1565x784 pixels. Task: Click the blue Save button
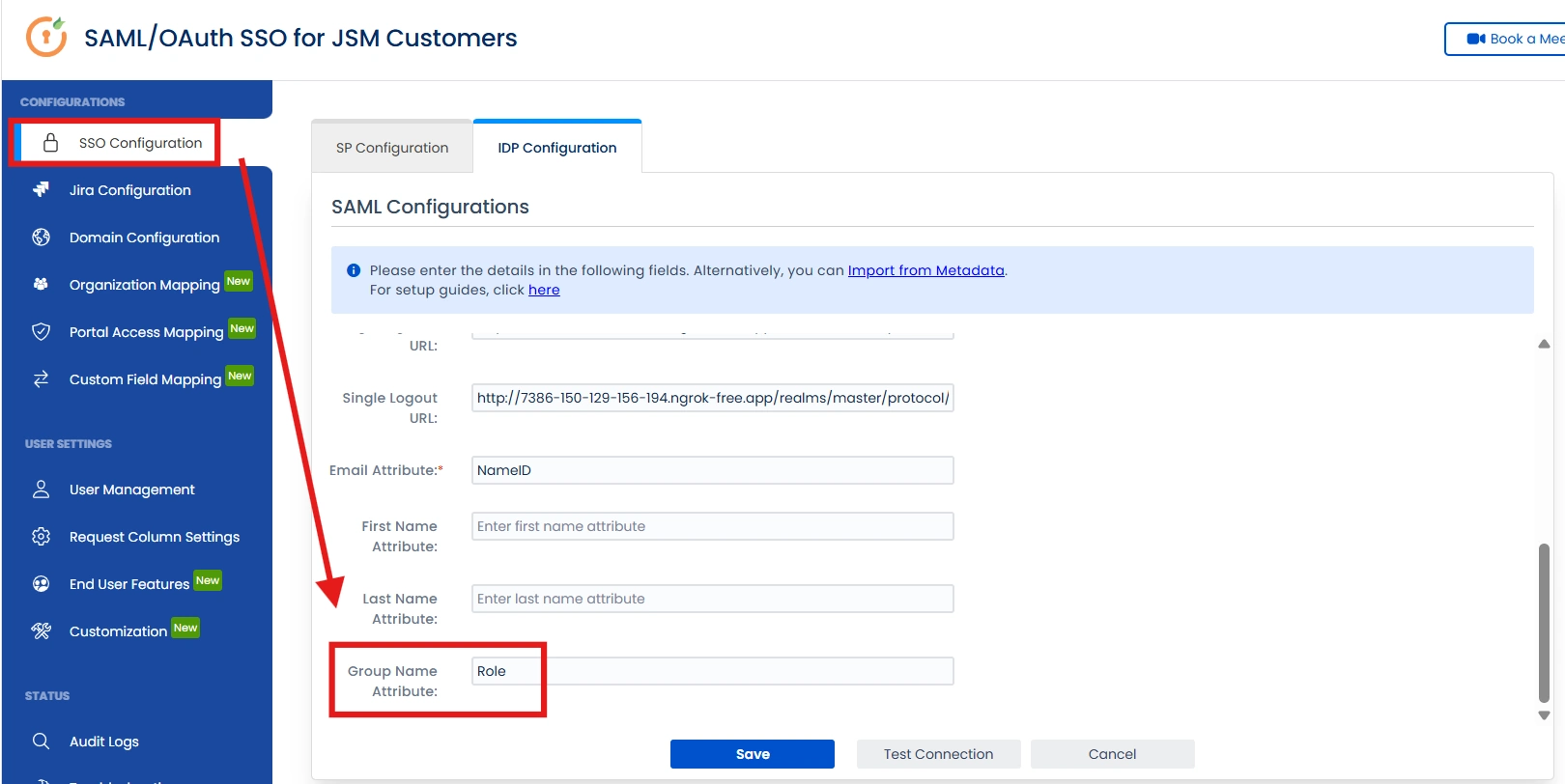point(753,754)
